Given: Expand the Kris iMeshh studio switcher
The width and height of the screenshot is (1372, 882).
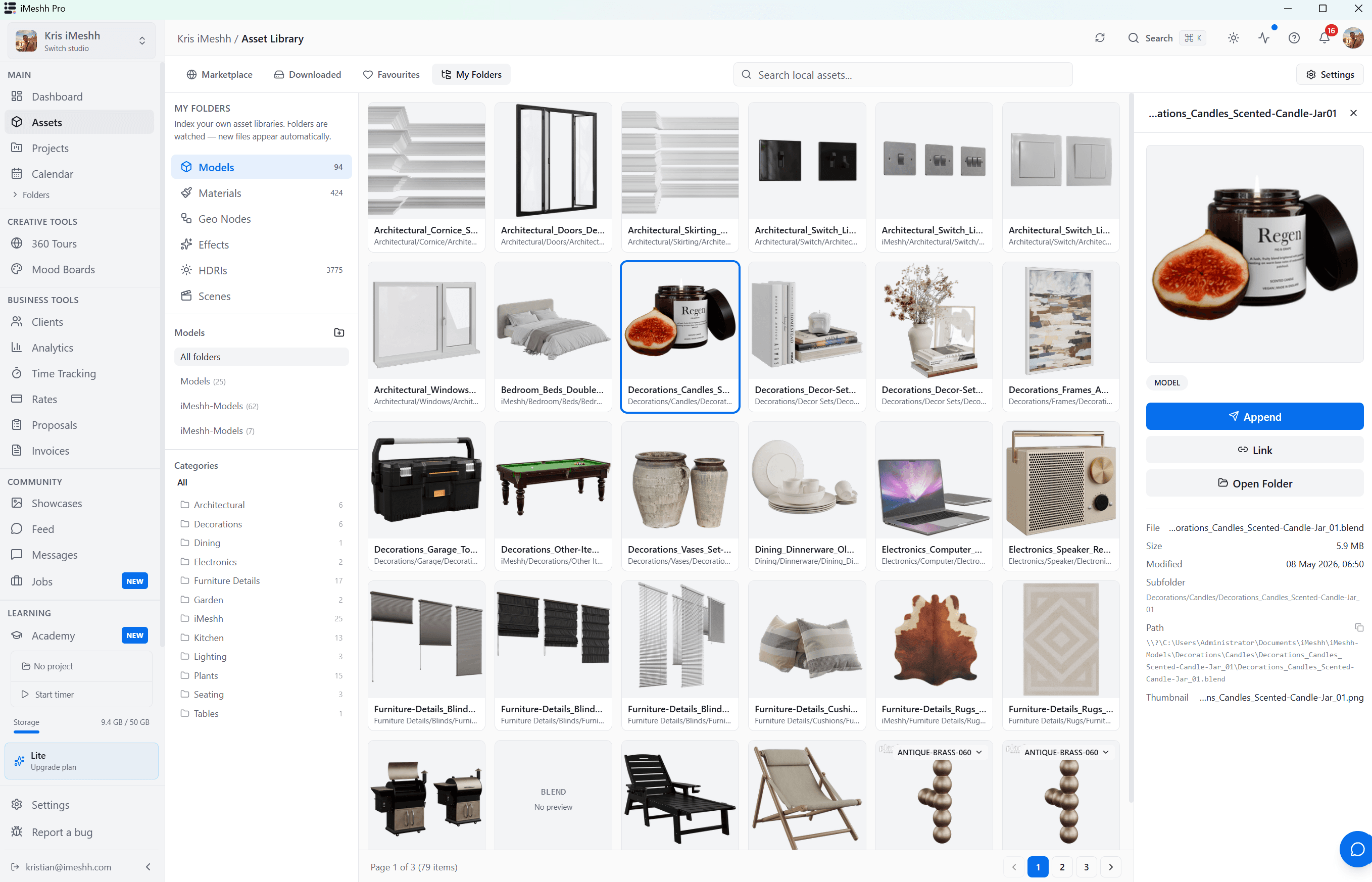Looking at the screenshot, I should pyautogui.click(x=81, y=40).
